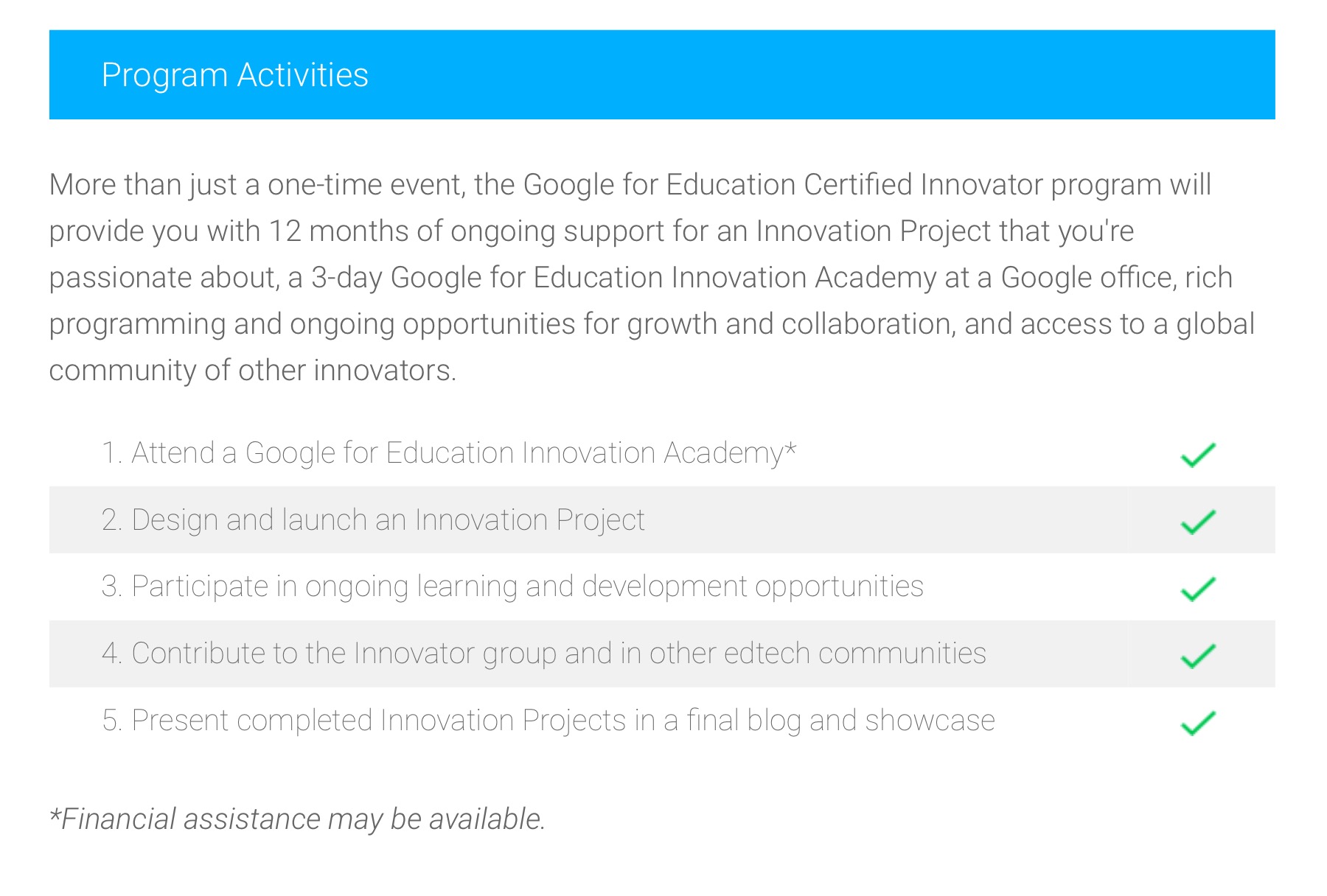Click the asterisk after Innovation Academy
This screenshot has height=896, width=1327.
[790, 448]
